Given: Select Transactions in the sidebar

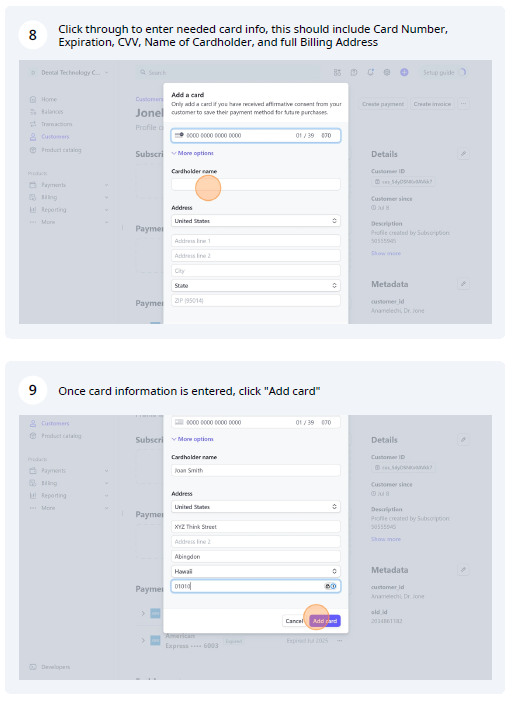Looking at the screenshot, I should pos(57,124).
